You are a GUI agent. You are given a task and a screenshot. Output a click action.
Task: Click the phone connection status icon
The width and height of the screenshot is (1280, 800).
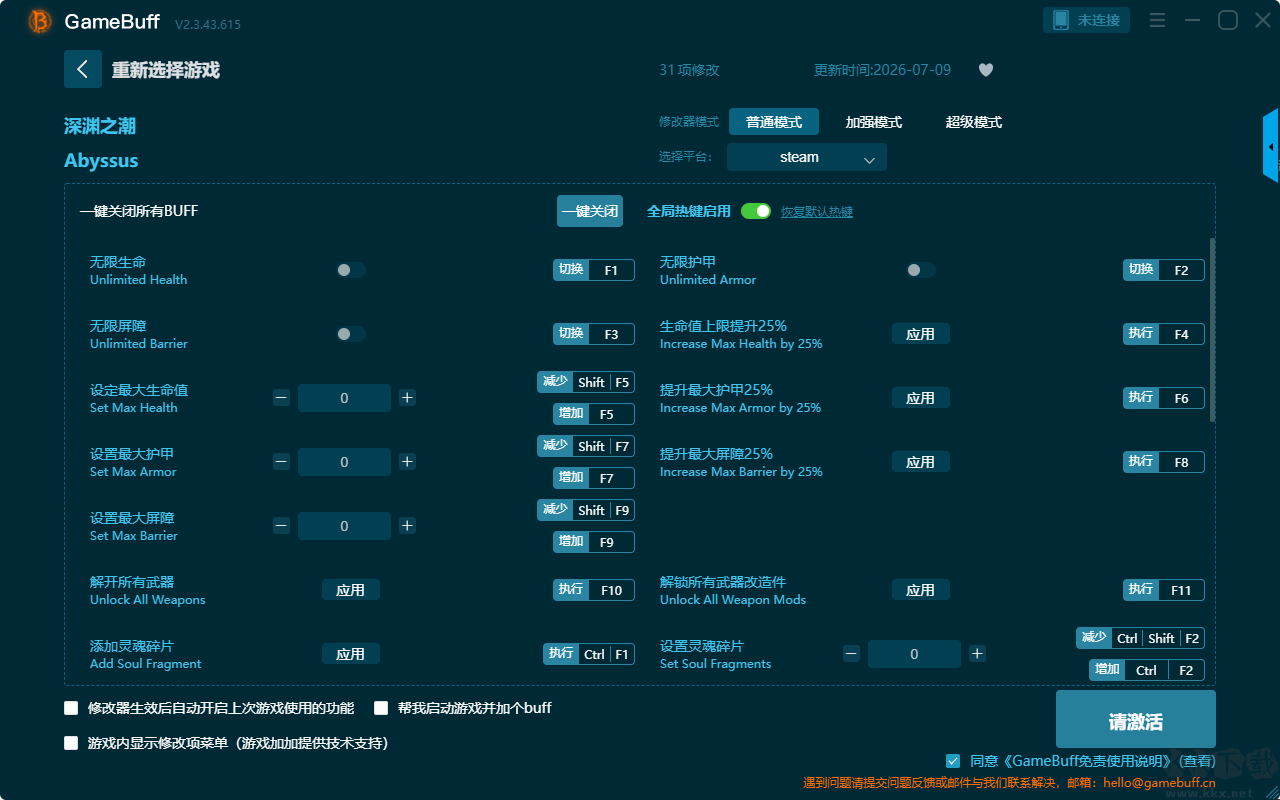pos(1061,20)
